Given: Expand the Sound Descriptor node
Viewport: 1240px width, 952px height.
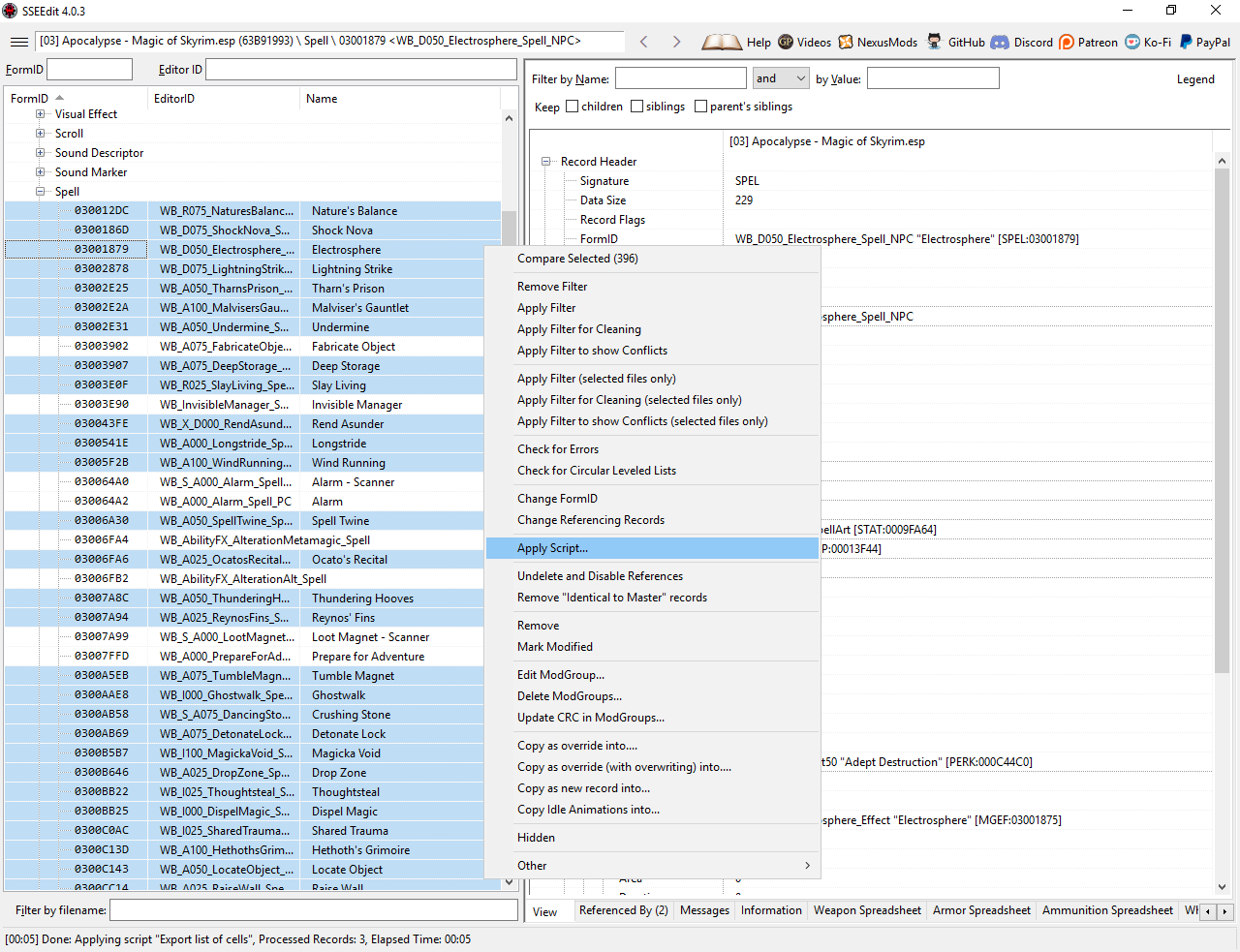Looking at the screenshot, I should (x=41, y=153).
